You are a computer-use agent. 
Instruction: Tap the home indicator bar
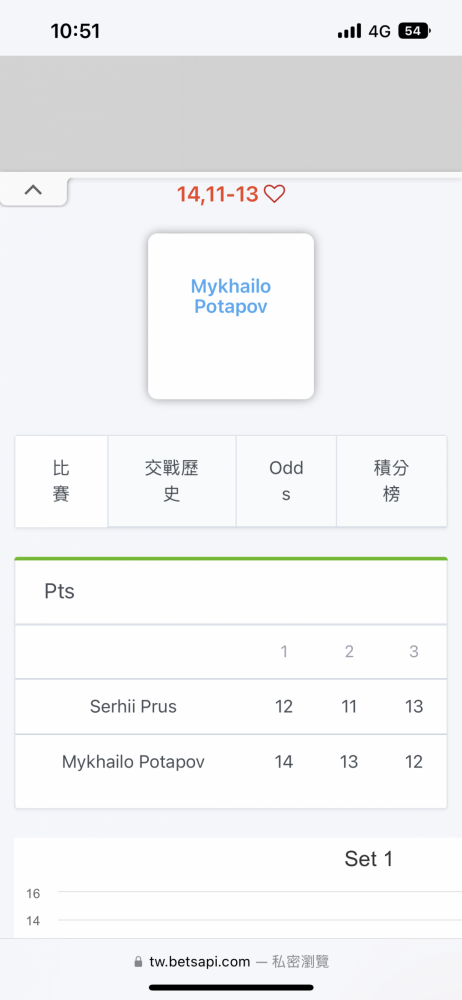[x=231, y=987]
